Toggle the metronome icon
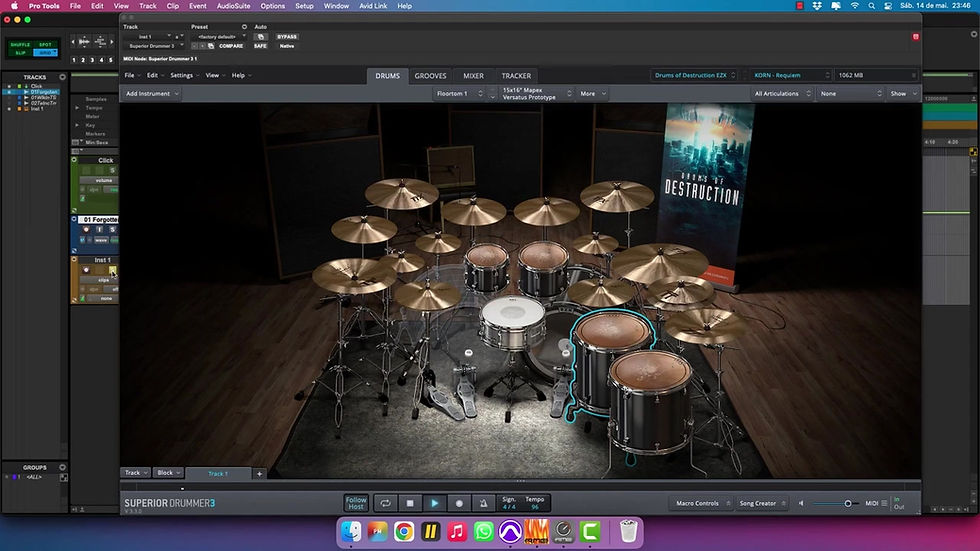Screen dimensions: 980x551 click(x=484, y=503)
